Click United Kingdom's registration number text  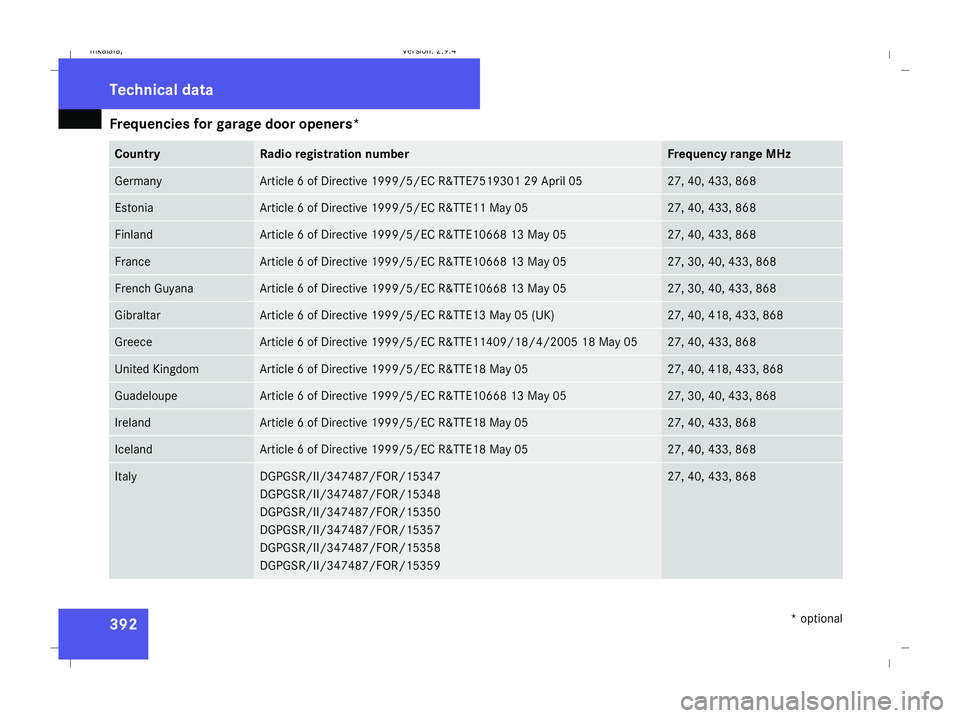[x=394, y=369]
